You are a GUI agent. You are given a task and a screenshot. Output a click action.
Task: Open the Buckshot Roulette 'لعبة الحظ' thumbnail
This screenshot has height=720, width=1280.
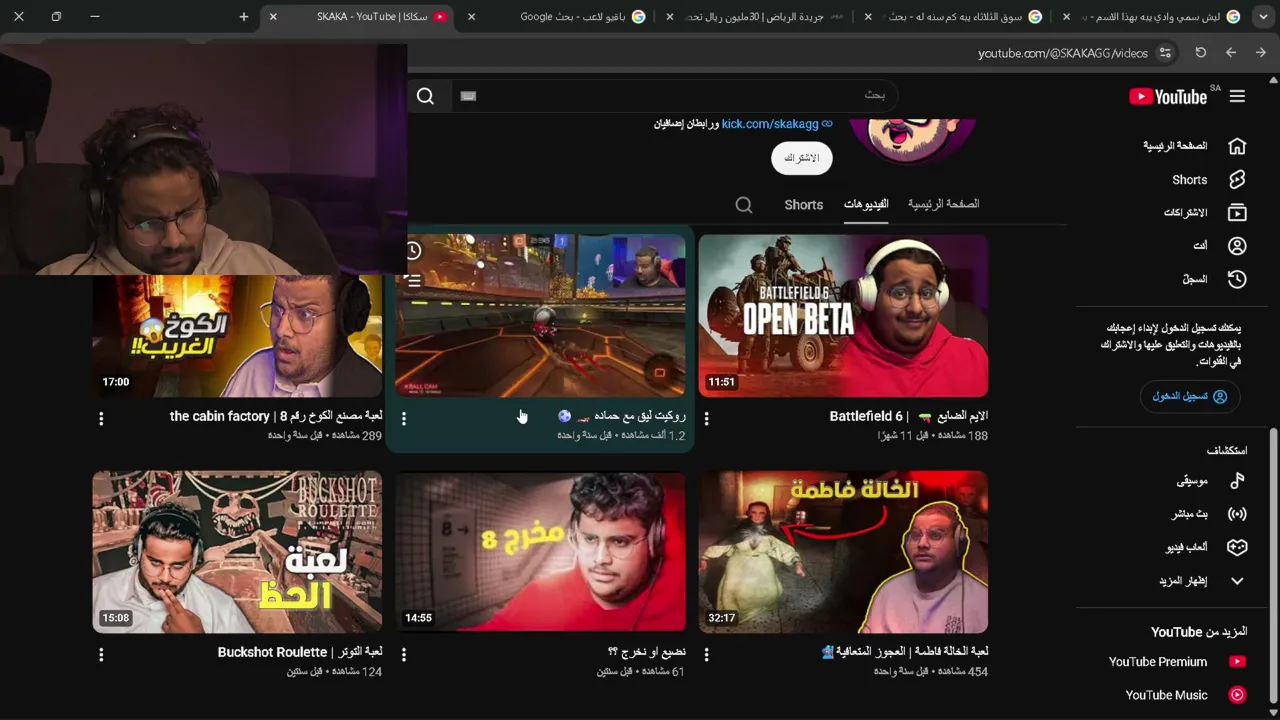(237, 552)
